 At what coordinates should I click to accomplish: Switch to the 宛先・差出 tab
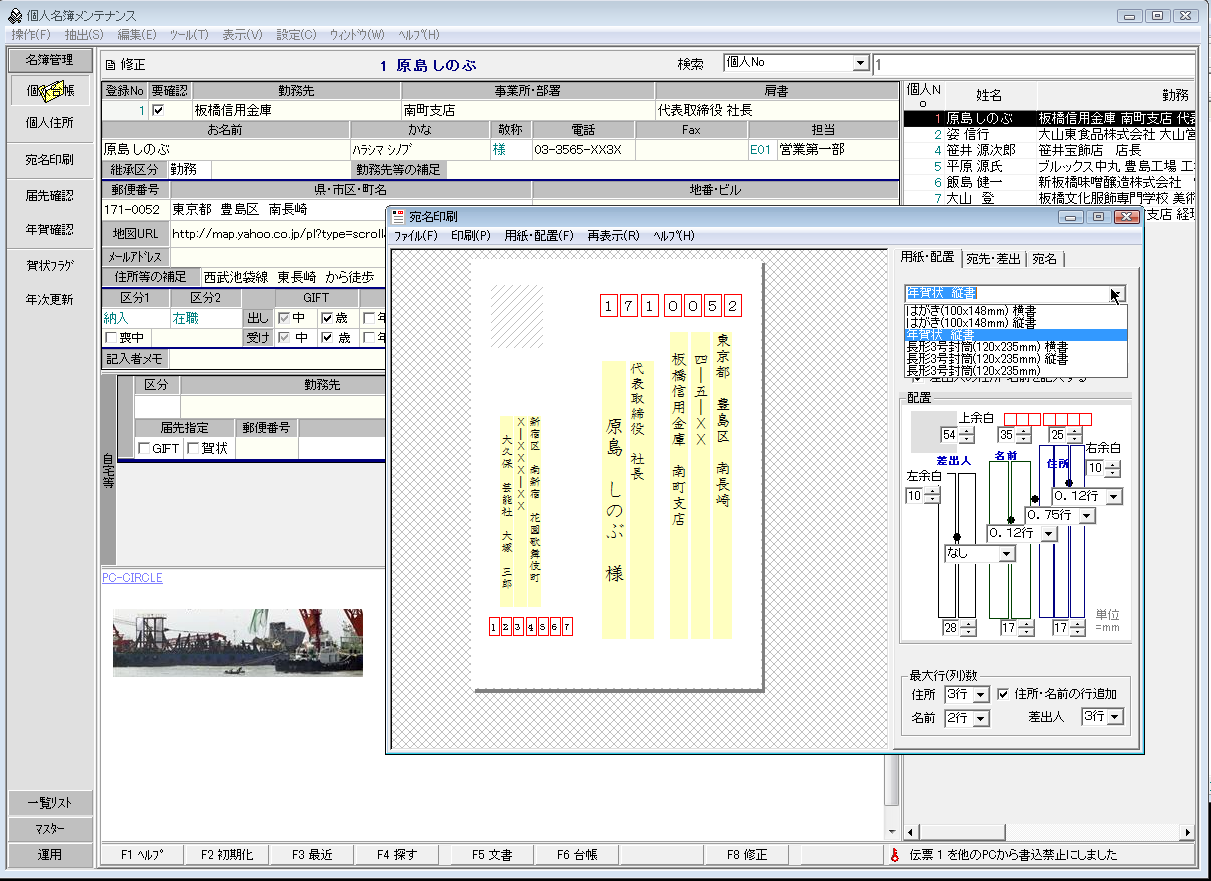(x=993, y=259)
